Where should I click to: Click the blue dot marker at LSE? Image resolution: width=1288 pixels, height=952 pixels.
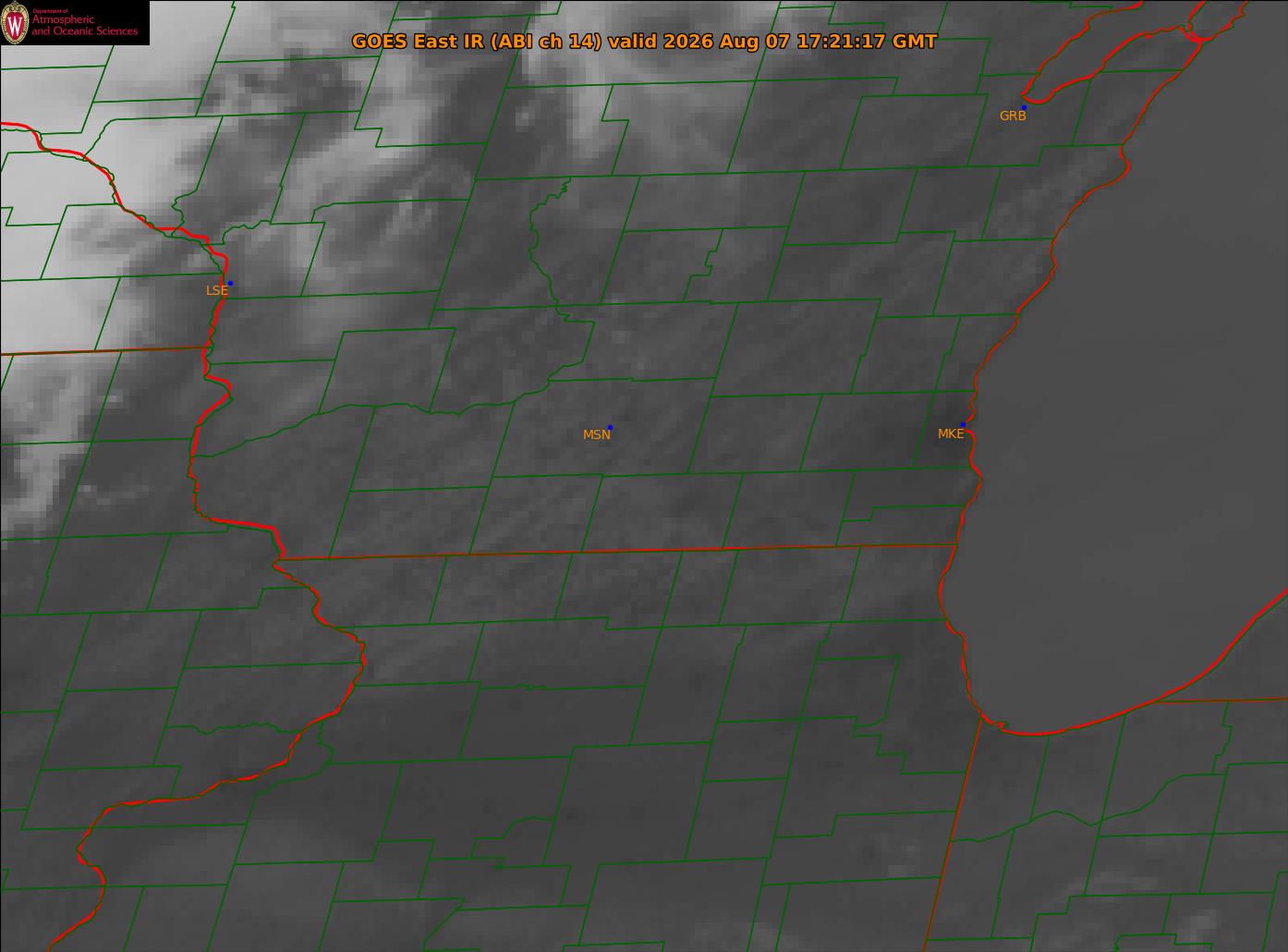coord(230,283)
